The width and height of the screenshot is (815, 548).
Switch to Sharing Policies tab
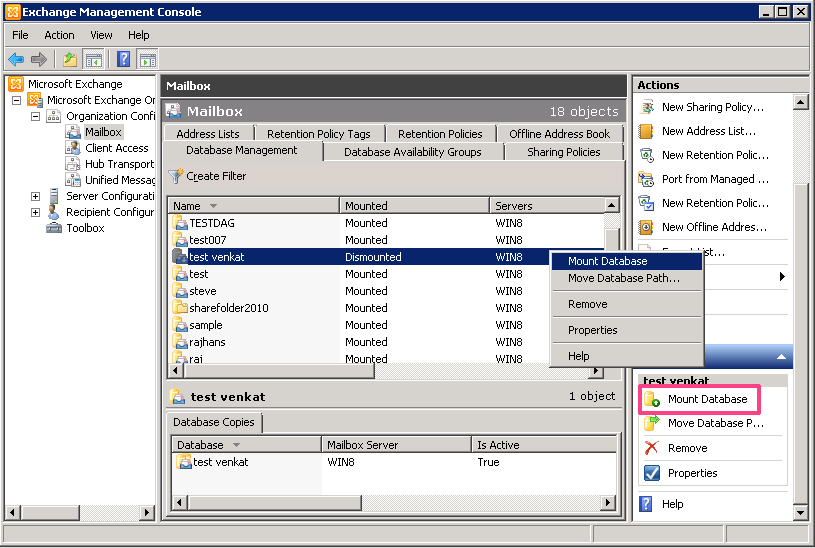(x=564, y=152)
